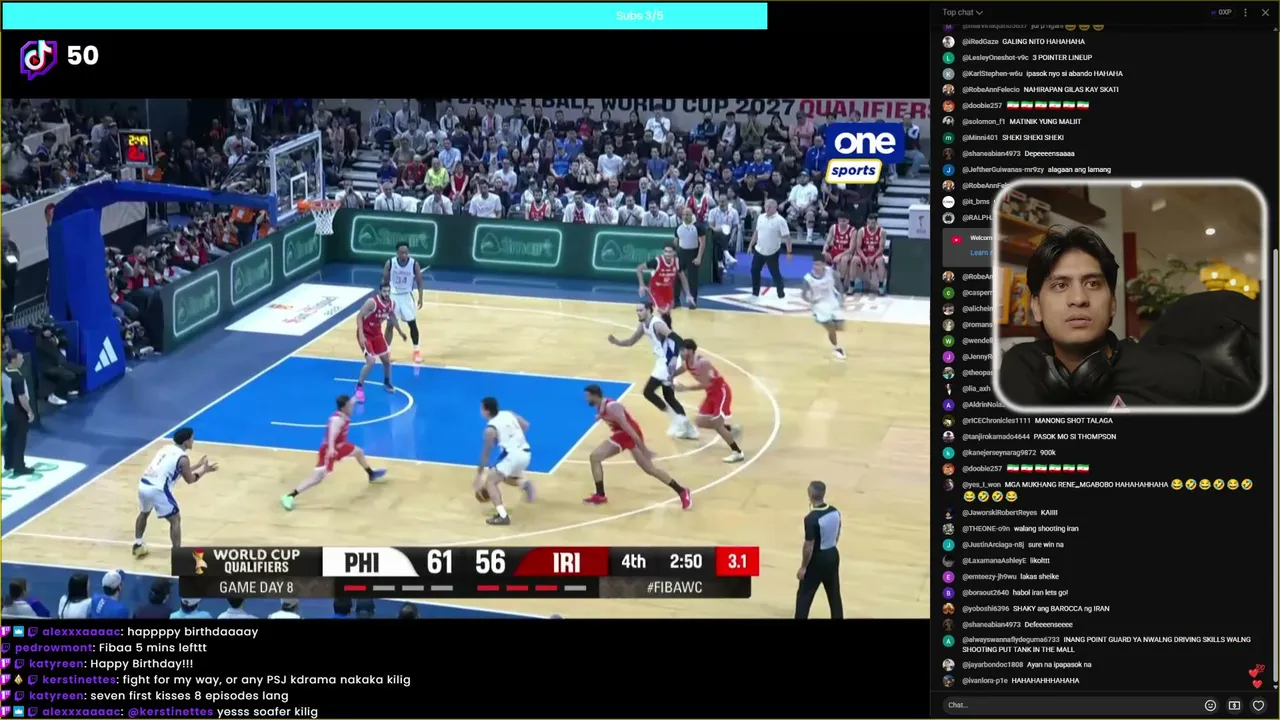Click @JeftherGuiwanas-mr9zy's blue avatar

click(948, 170)
